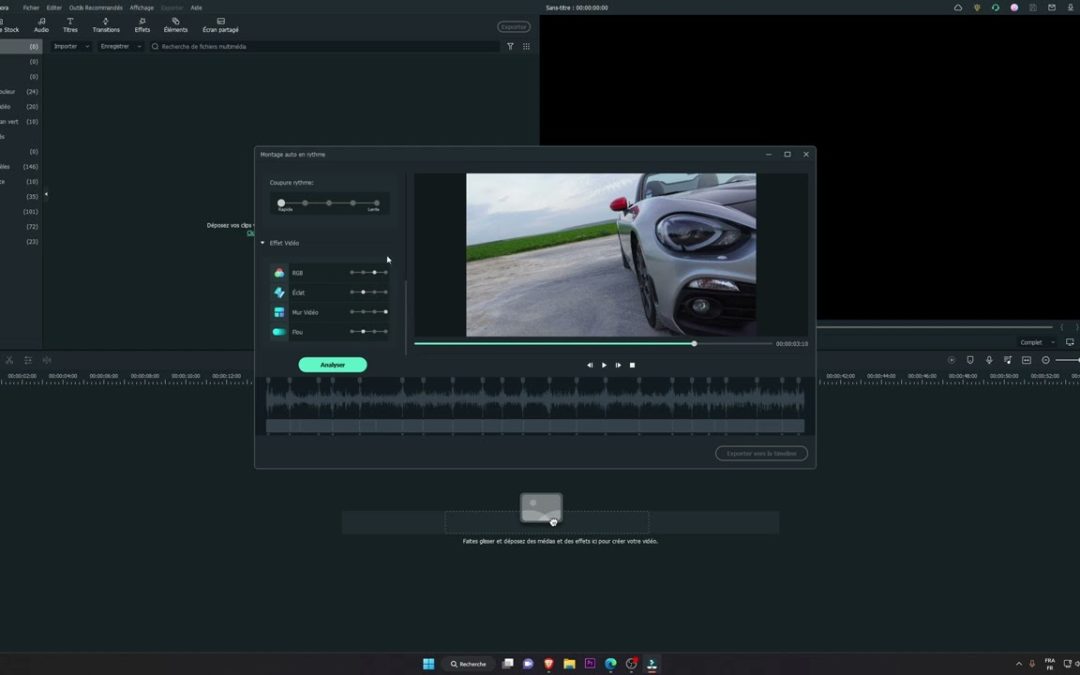
Task: Click the timeline fit-to-width icon
Action: (1026, 360)
